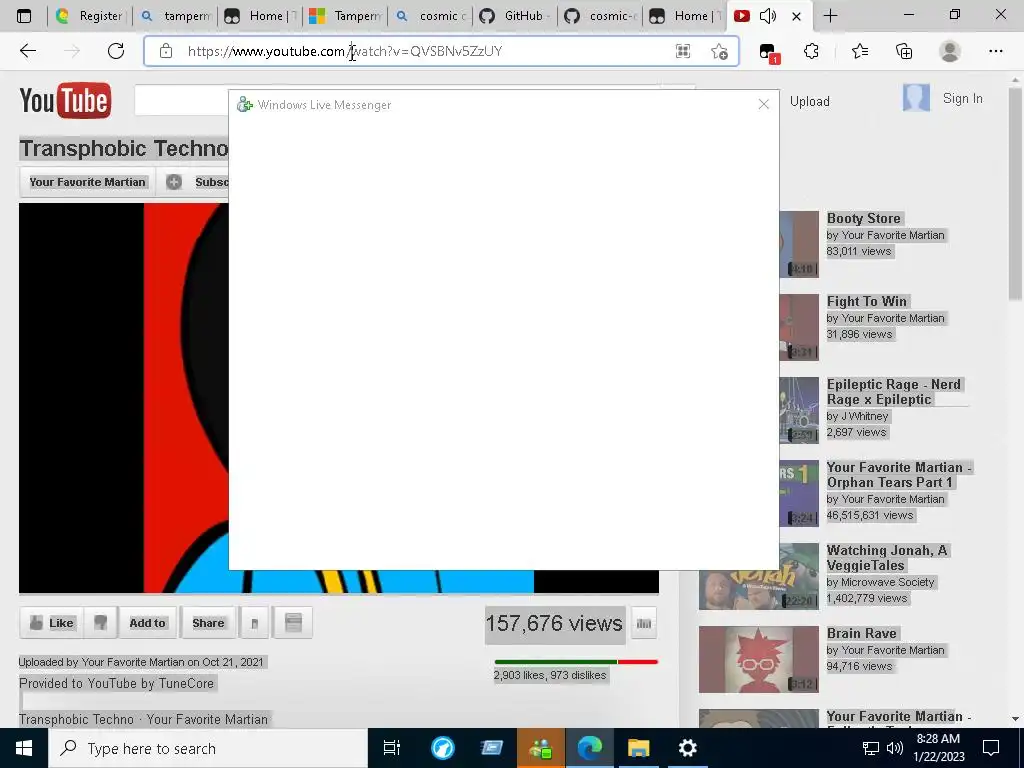Click the YouTube search box

point(182,101)
